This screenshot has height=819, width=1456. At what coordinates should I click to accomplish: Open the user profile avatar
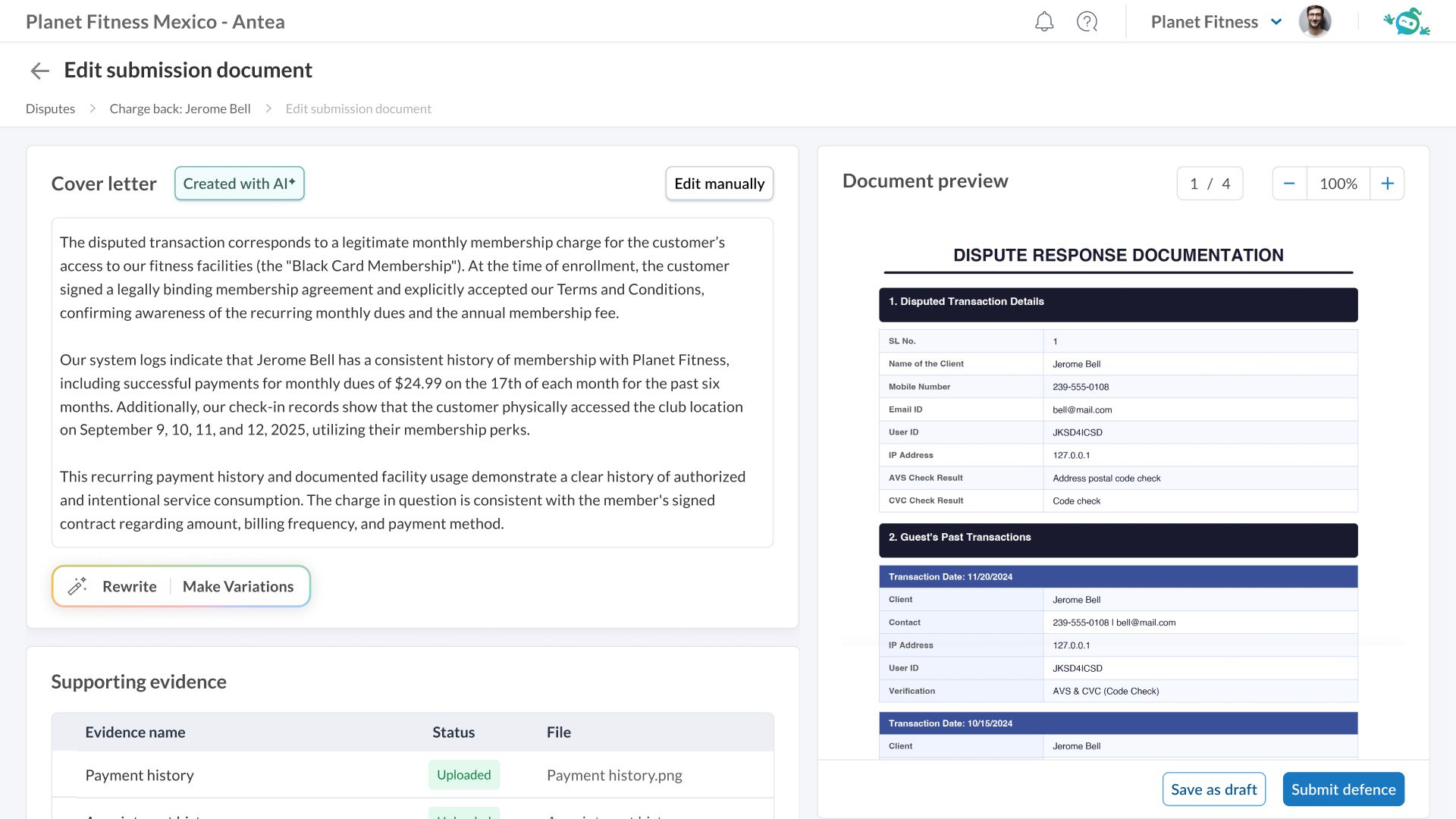[x=1314, y=21]
